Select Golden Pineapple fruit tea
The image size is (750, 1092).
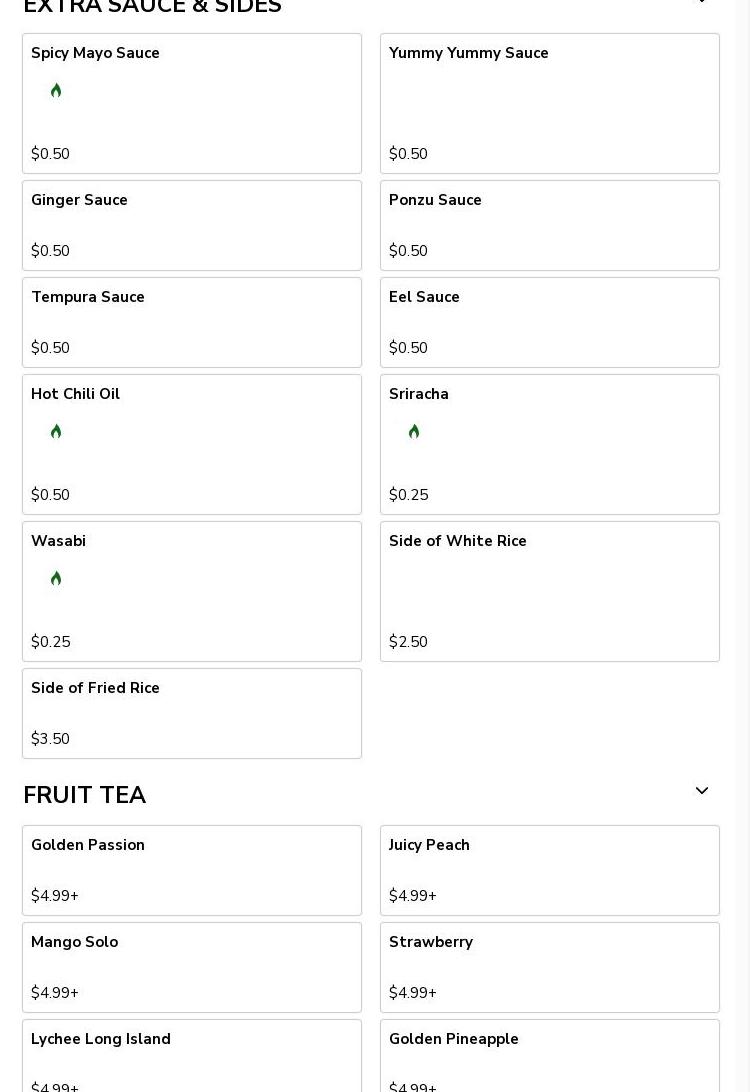[549, 1056]
